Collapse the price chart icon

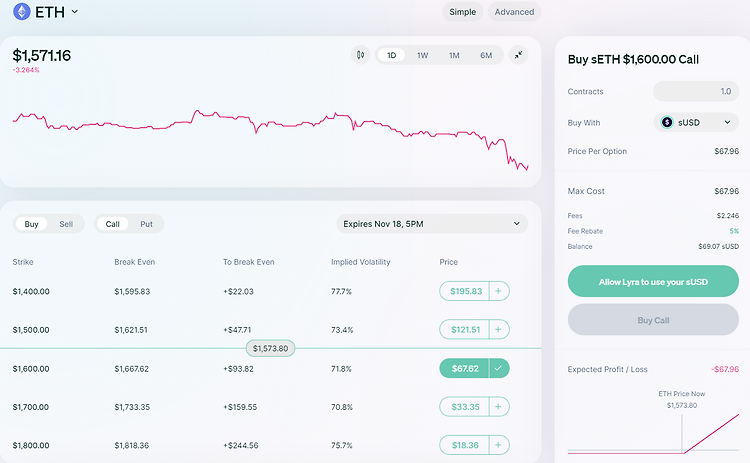coord(518,55)
